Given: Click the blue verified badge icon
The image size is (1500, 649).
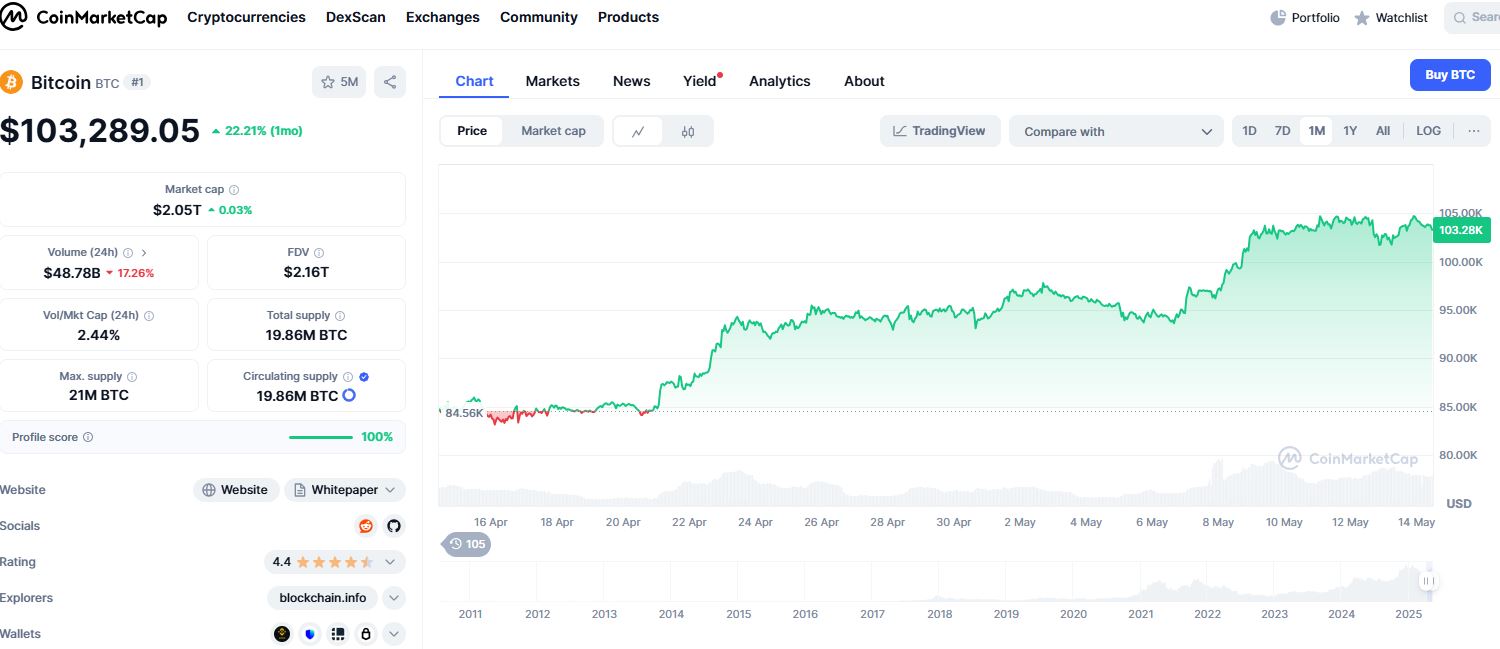Looking at the screenshot, I should [364, 377].
